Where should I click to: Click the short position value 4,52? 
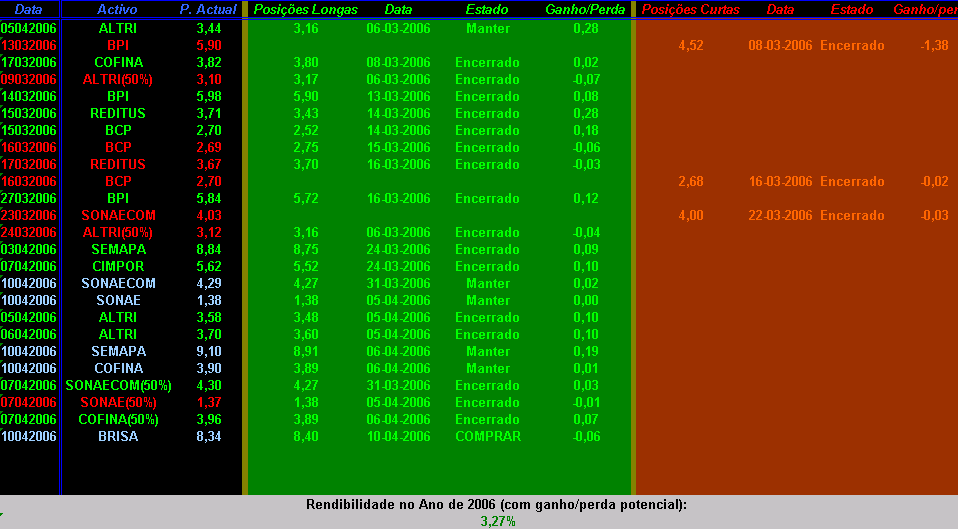(x=691, y=45)
